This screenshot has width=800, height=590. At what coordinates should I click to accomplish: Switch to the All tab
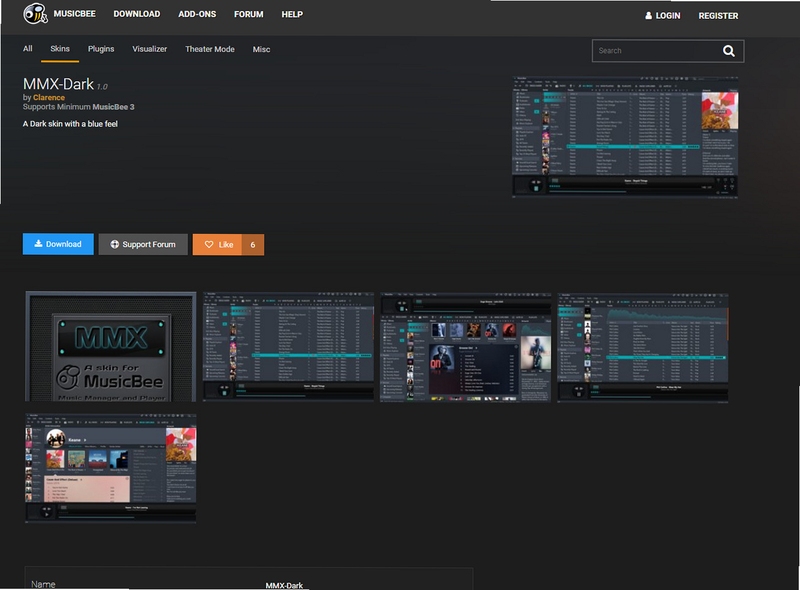coord(28,48)
